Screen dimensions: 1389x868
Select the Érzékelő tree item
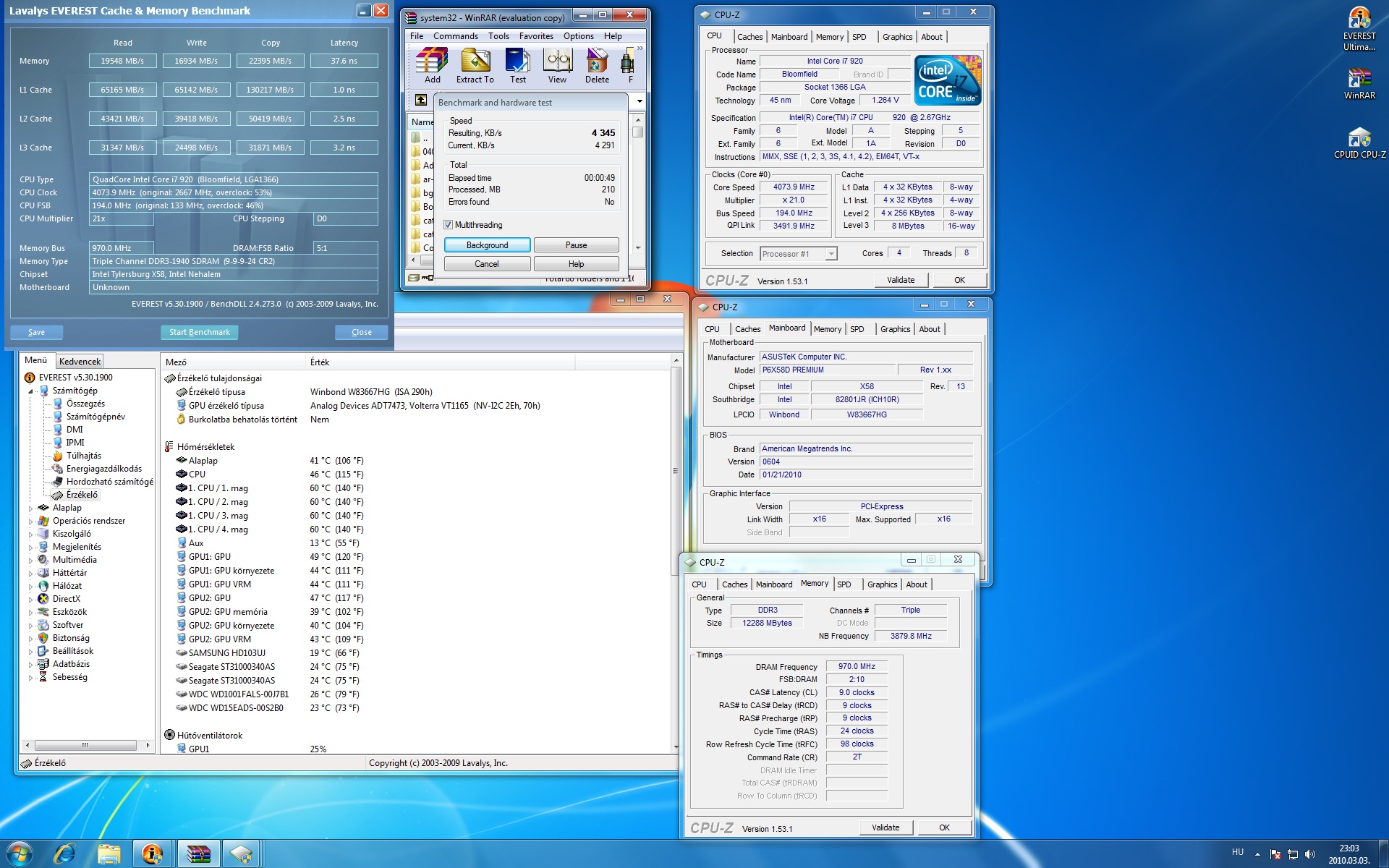82,495
